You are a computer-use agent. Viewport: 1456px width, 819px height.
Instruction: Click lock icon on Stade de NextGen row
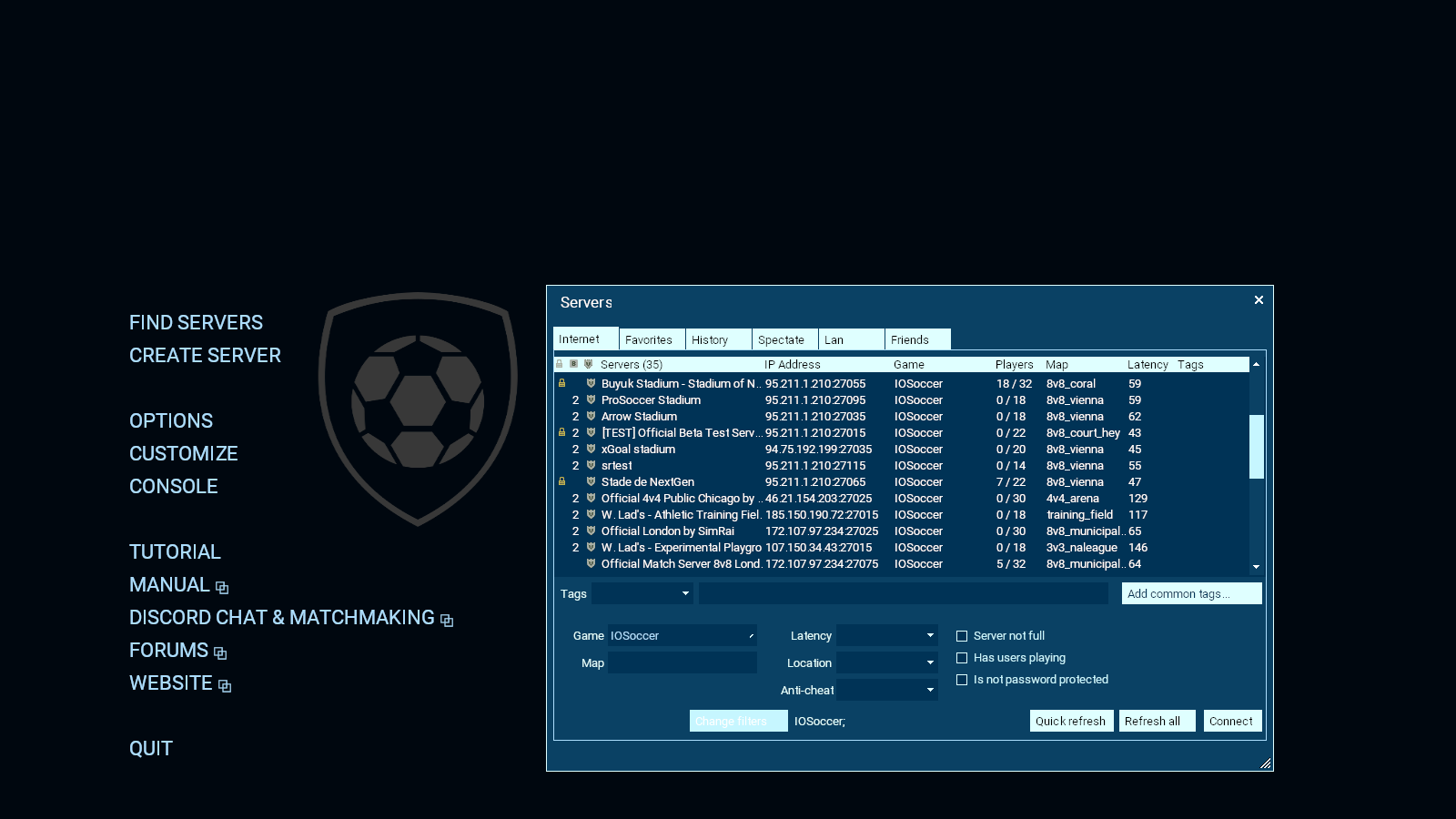(x=561, y=481)
